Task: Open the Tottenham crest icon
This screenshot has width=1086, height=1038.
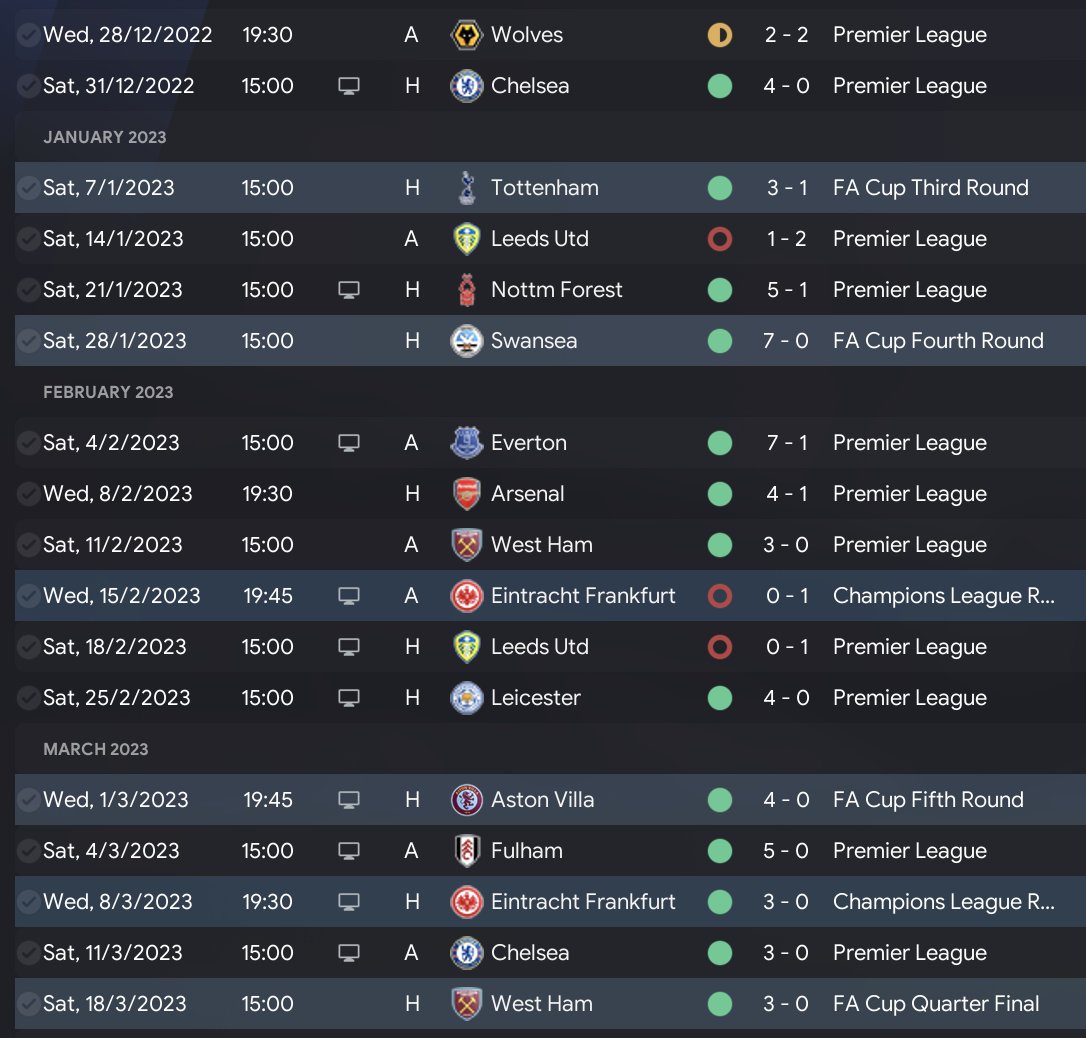Action: pyautogui.click(x=467, y=188)
